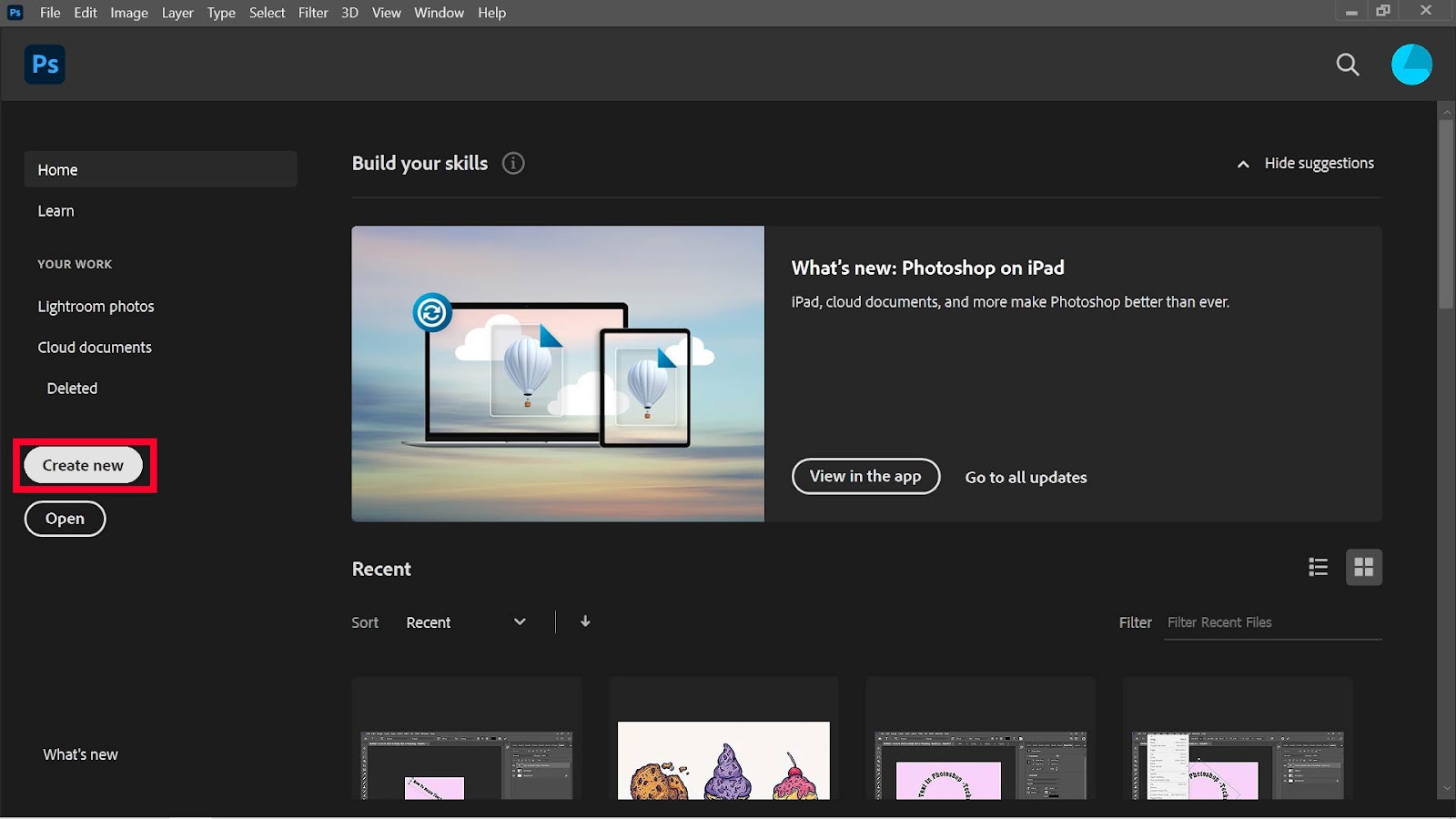Open the Help menu
Image resolution: width=1456 pixels, height=819 pixels.
click(x=492, y=13)
